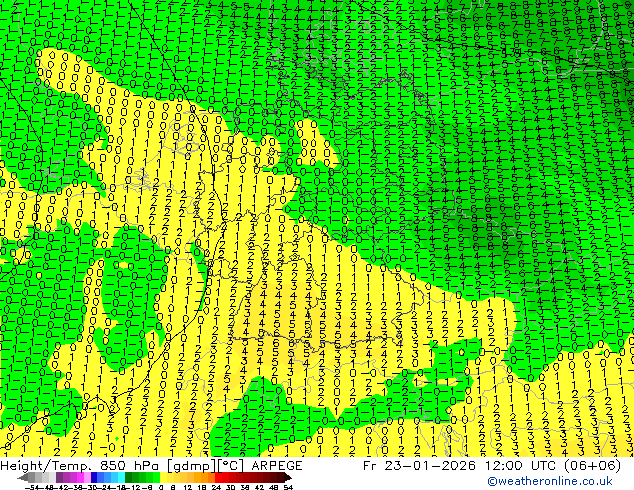This screenshot has width=634, height=490.
Task: Click the '54' label at the scale's right end
Action: pos(288,487)
